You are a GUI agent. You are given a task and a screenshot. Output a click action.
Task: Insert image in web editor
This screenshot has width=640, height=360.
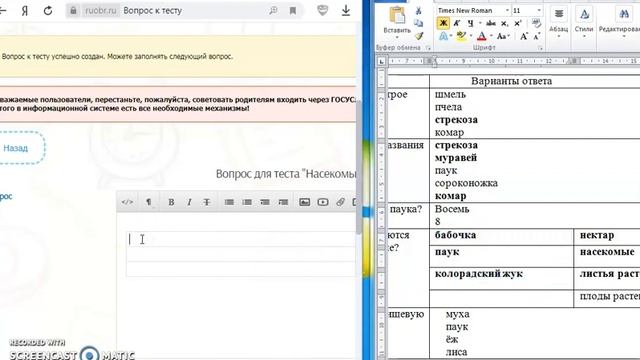(304, 202)
